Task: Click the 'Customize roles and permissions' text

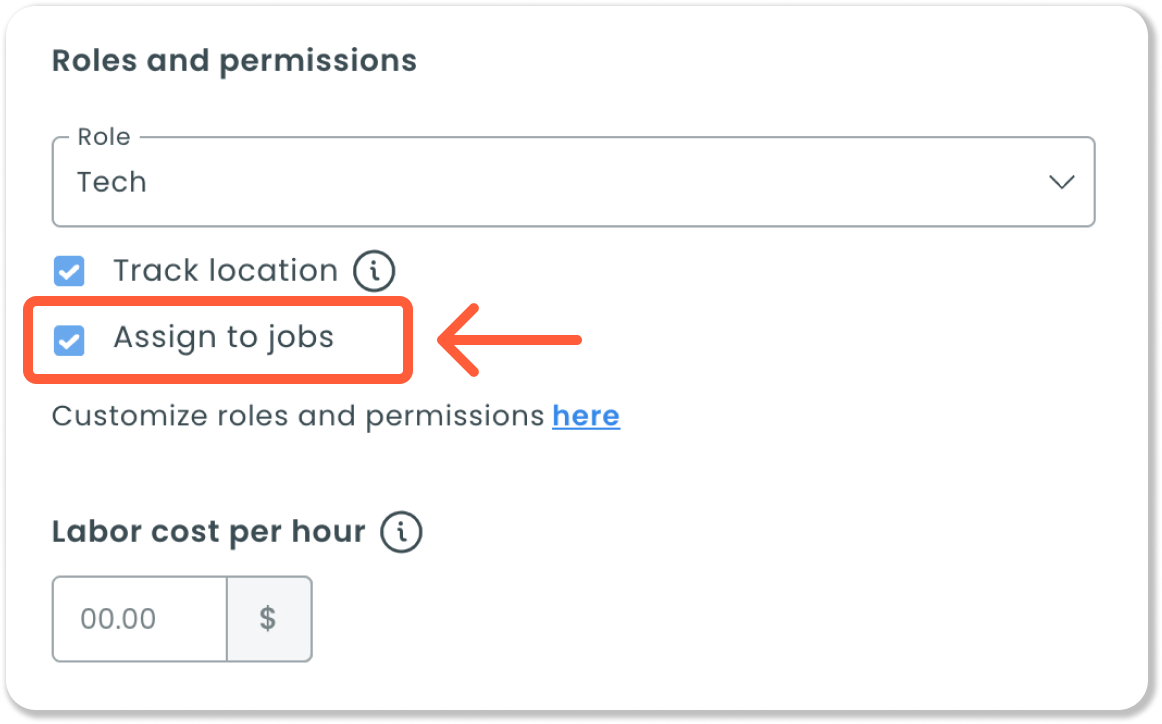Action: point(297,416)
